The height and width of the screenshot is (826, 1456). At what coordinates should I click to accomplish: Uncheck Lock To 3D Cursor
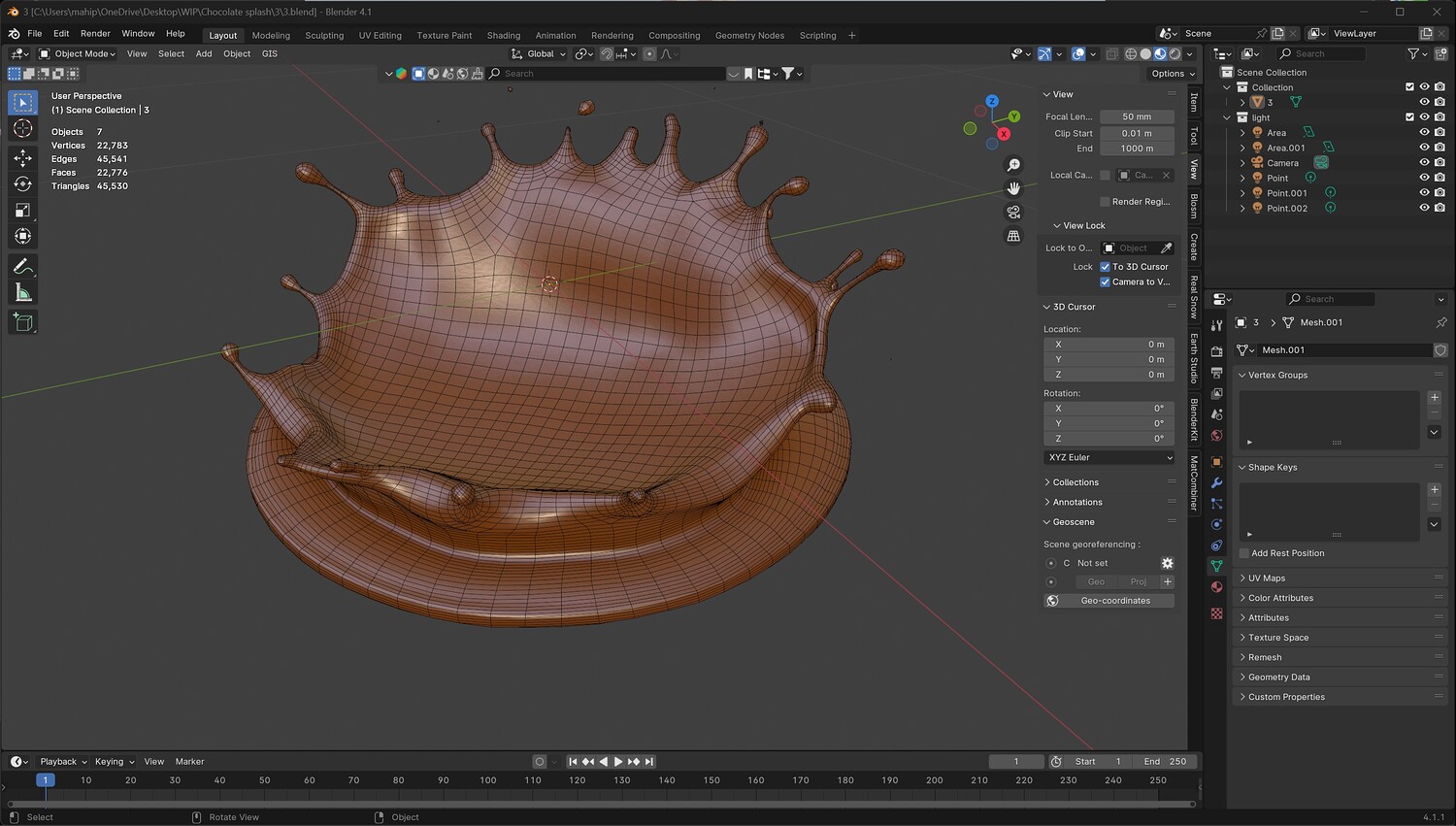coord(1105,266)
